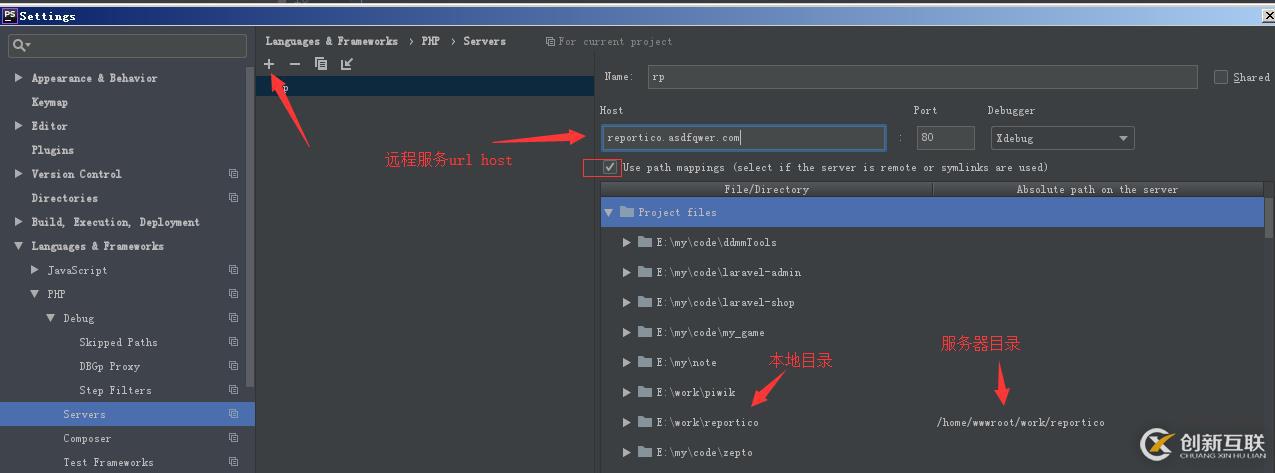Click the remove server minus icon
The height and width of the screenshot is (473, 1275).
point(294,64)
